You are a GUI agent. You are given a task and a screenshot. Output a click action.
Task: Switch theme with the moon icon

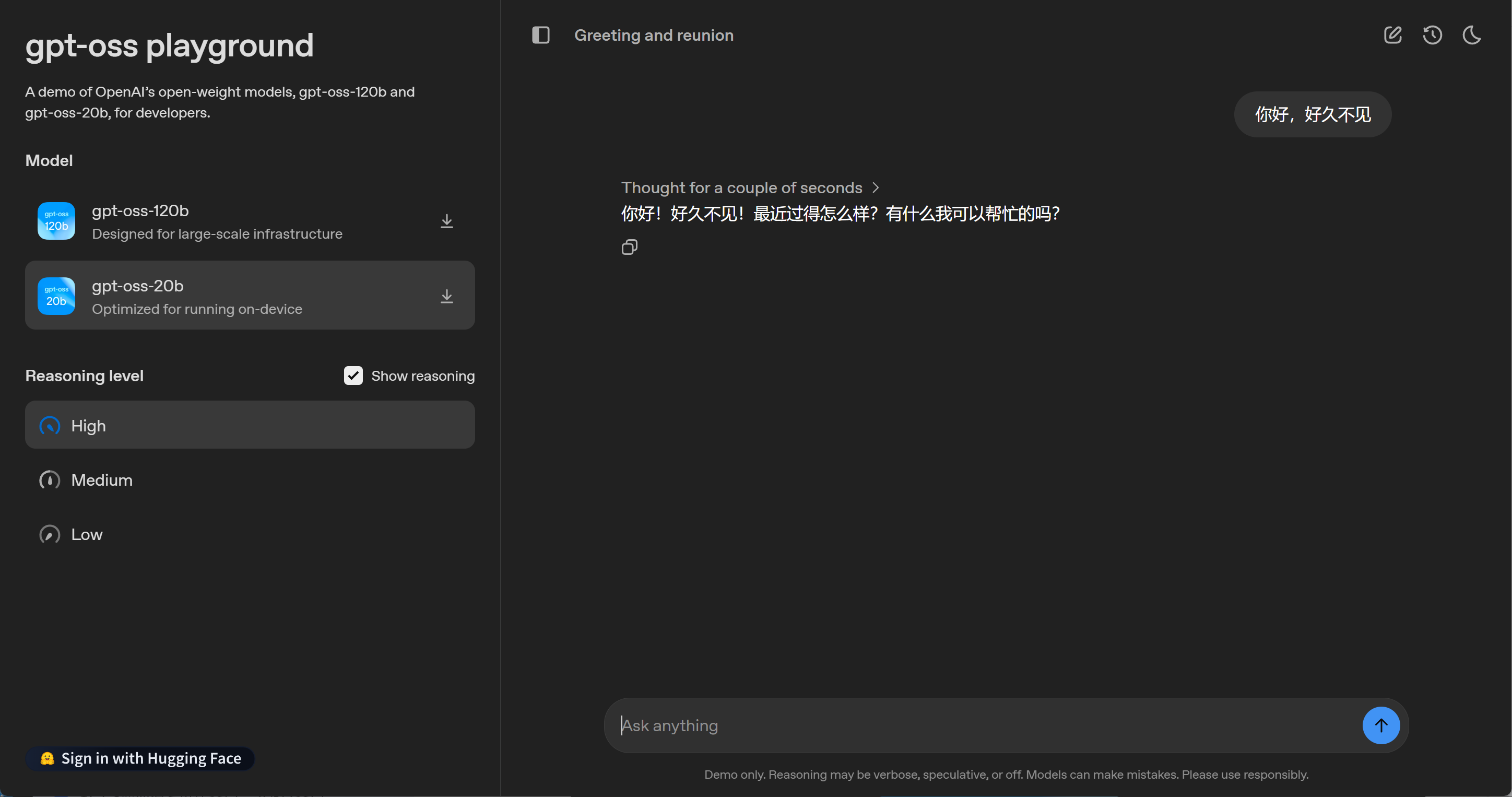point(1471,35)
